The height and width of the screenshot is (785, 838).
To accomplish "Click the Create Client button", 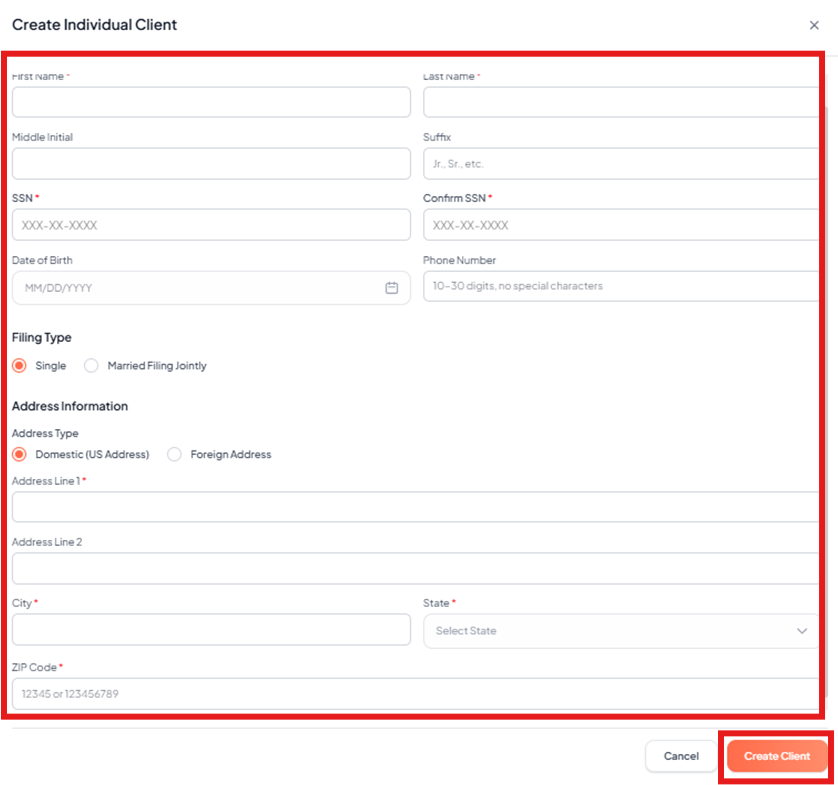I will tap(777, 756).
